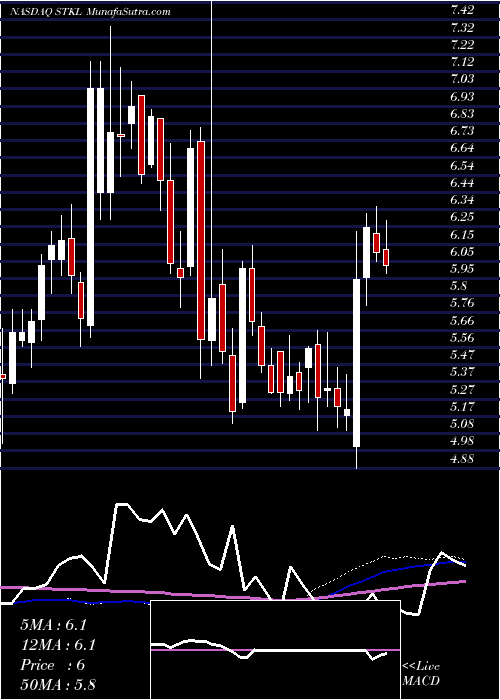500x700 pixels.
Task: Click the tall white candle rising from 4.98
Action: [356, 363]
